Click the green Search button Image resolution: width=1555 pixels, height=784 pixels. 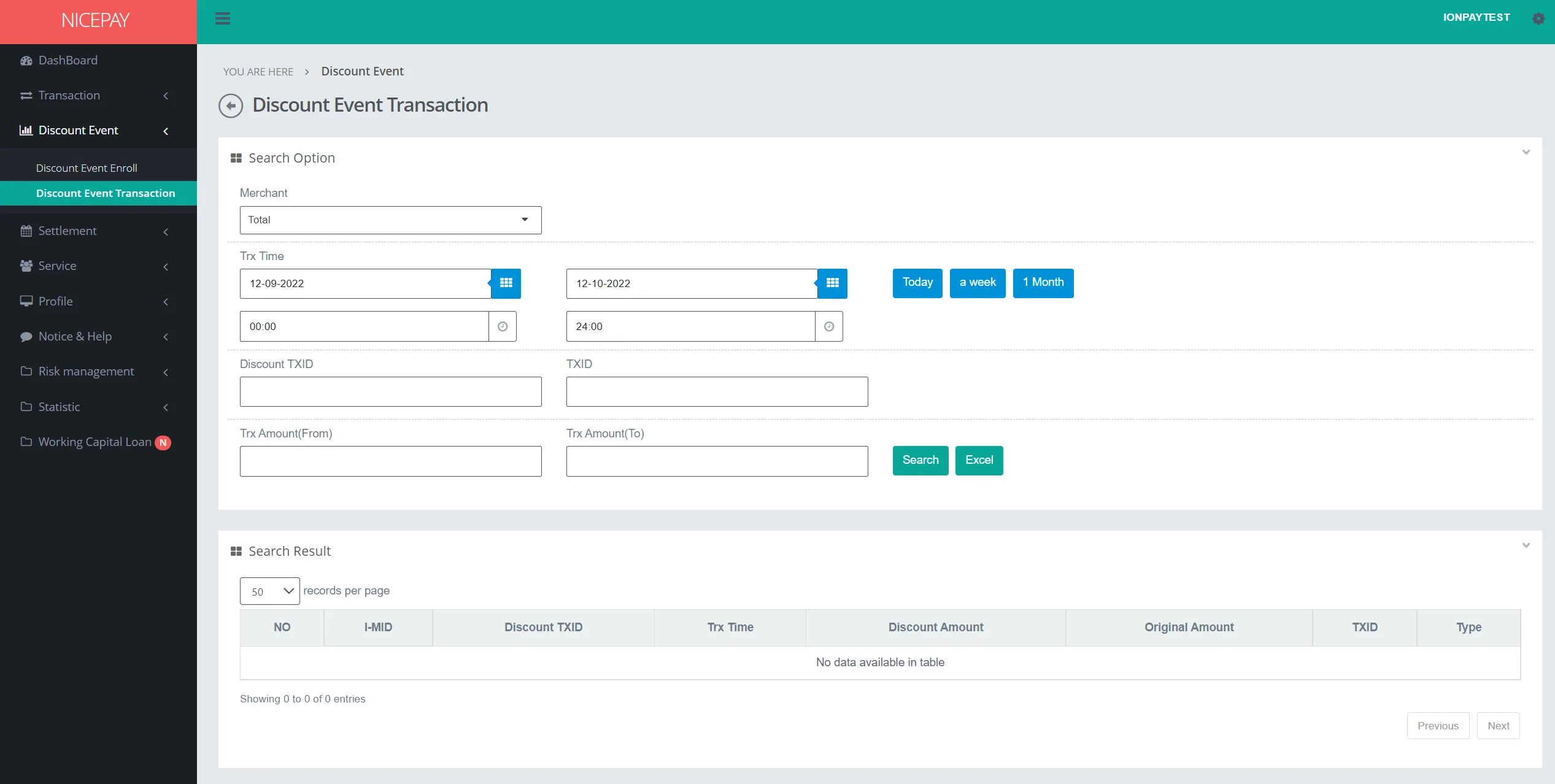tap(920, 461)
